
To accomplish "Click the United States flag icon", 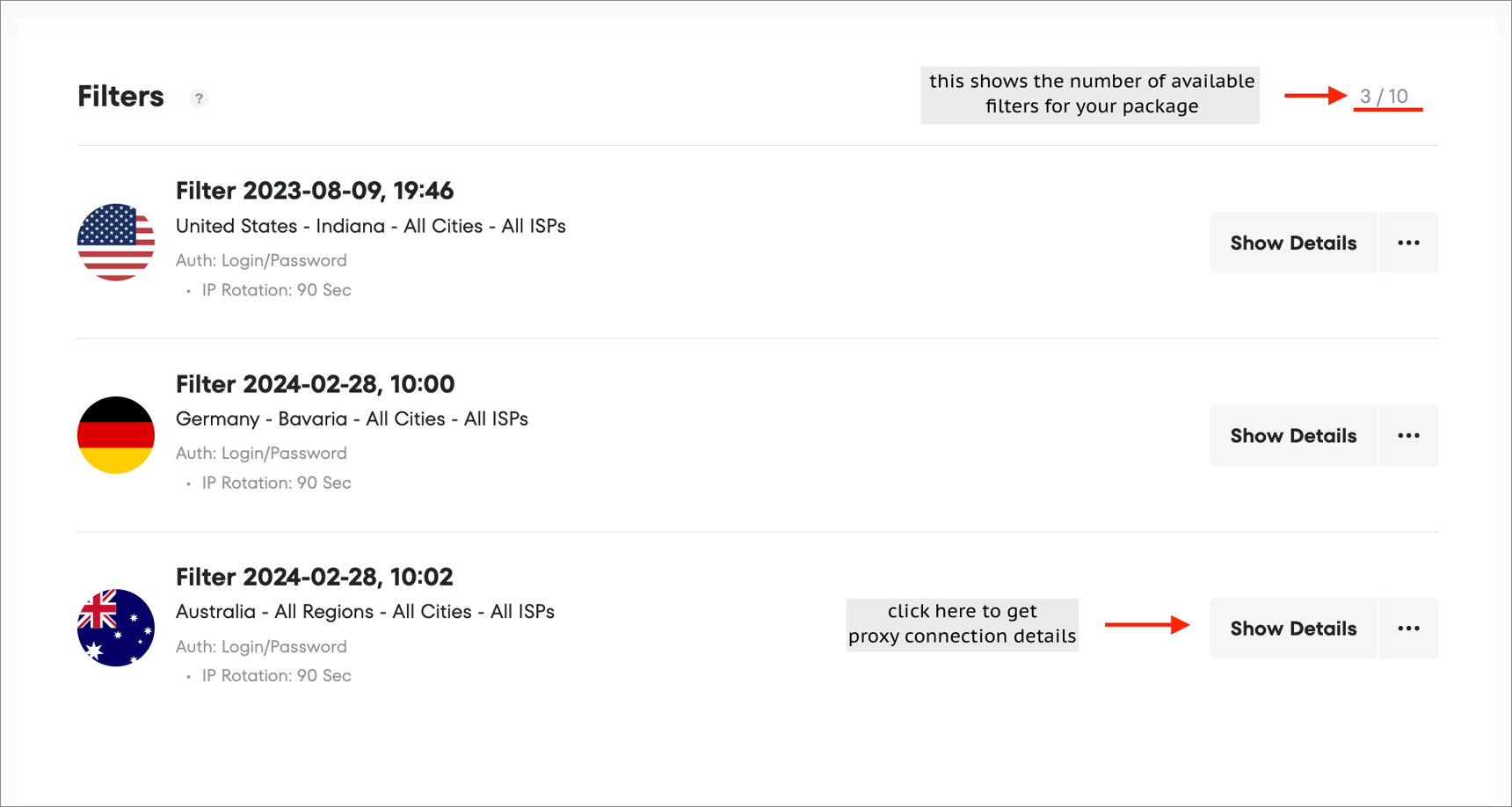I will [x=116, y=243].
